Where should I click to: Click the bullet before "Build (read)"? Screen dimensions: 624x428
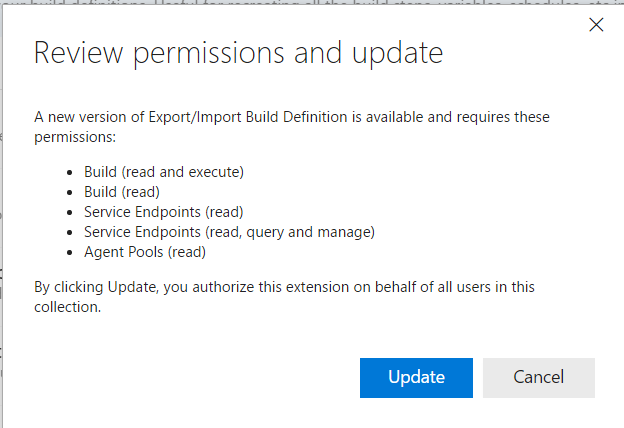pos(70,192)
